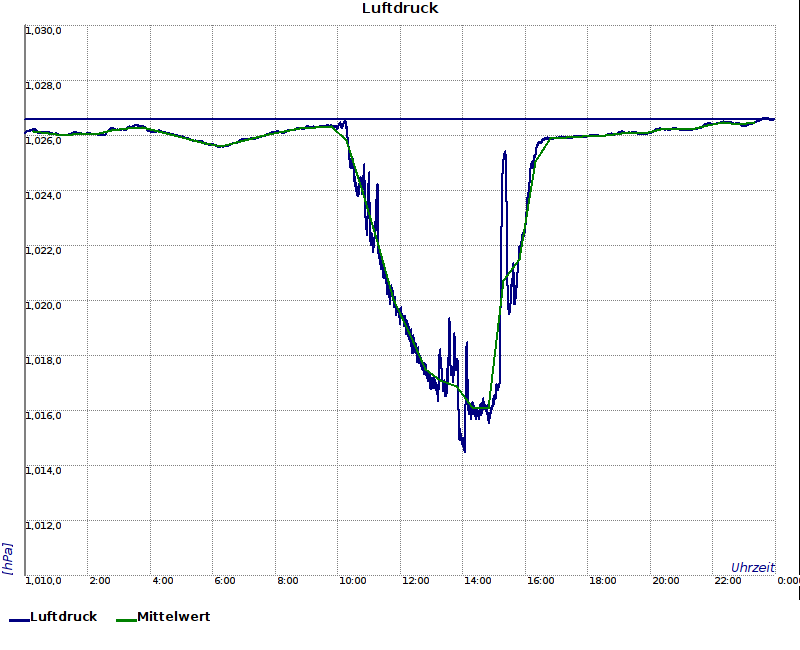The height and width of the screenshot is (650, 800).
Task: Click the 6:00 time axis label
Action: [x=224, y=581]
